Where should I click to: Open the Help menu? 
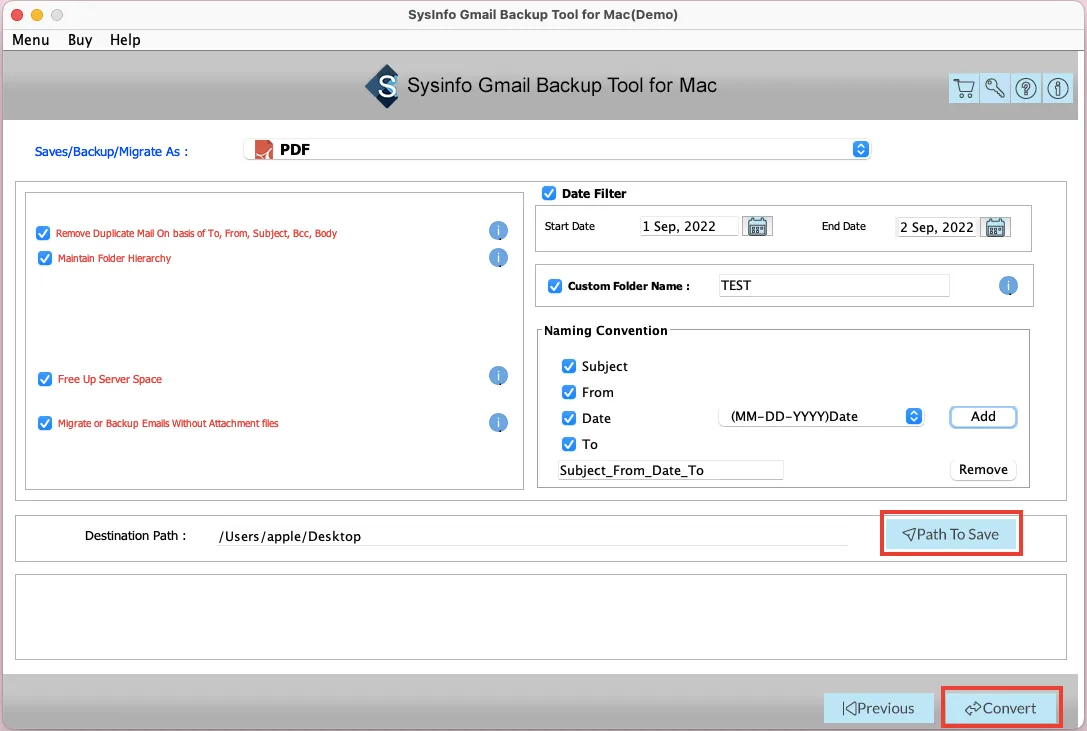coord(125,40)
